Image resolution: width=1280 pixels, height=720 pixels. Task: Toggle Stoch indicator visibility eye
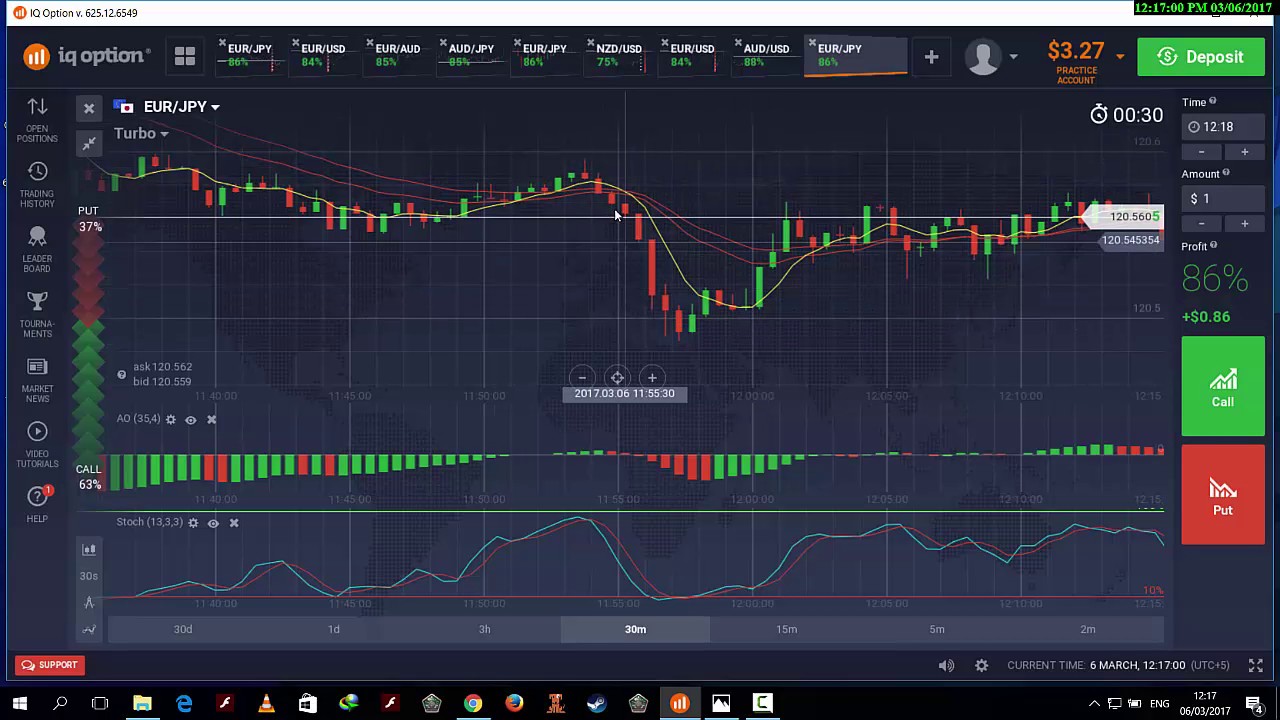click(x=213, y=522)
